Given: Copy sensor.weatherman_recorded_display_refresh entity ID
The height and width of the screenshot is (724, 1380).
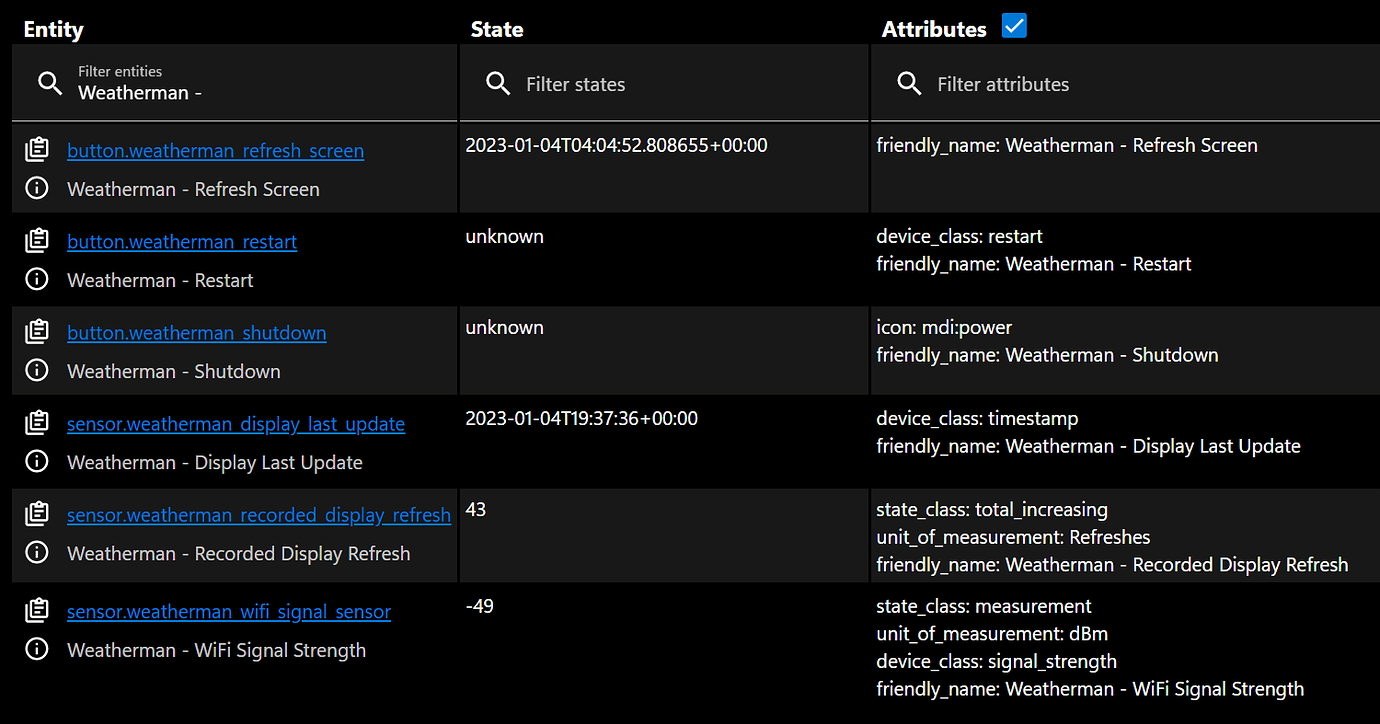Looking at the screenshot, I should [x=37, y=515].
